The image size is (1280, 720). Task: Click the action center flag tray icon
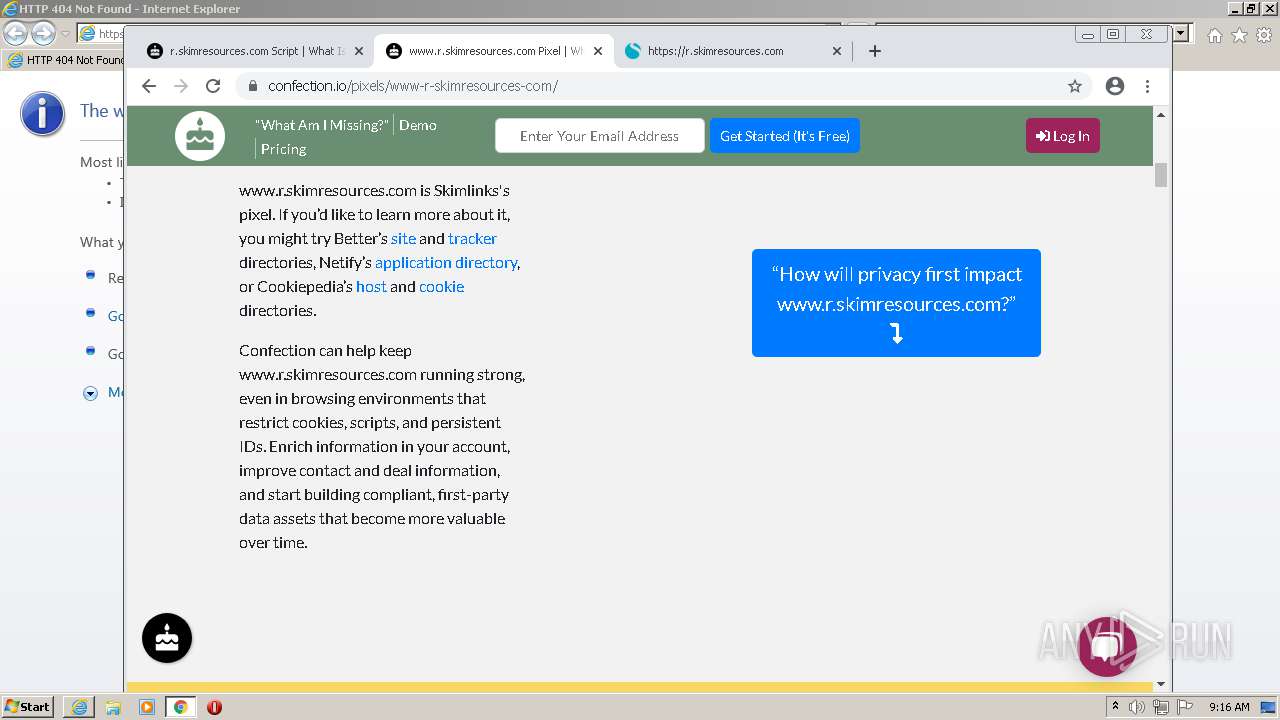tap(1183, 707)
